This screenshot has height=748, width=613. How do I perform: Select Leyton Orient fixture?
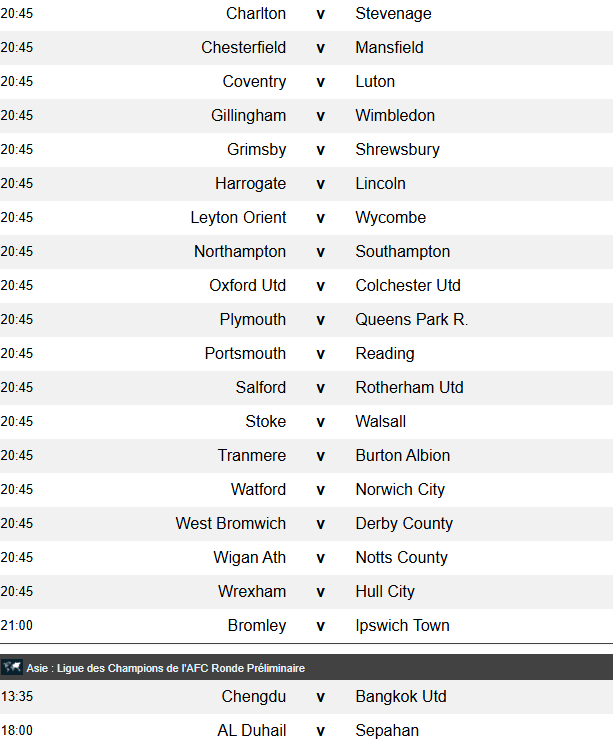pyautogui.click(x=238, y=218)
